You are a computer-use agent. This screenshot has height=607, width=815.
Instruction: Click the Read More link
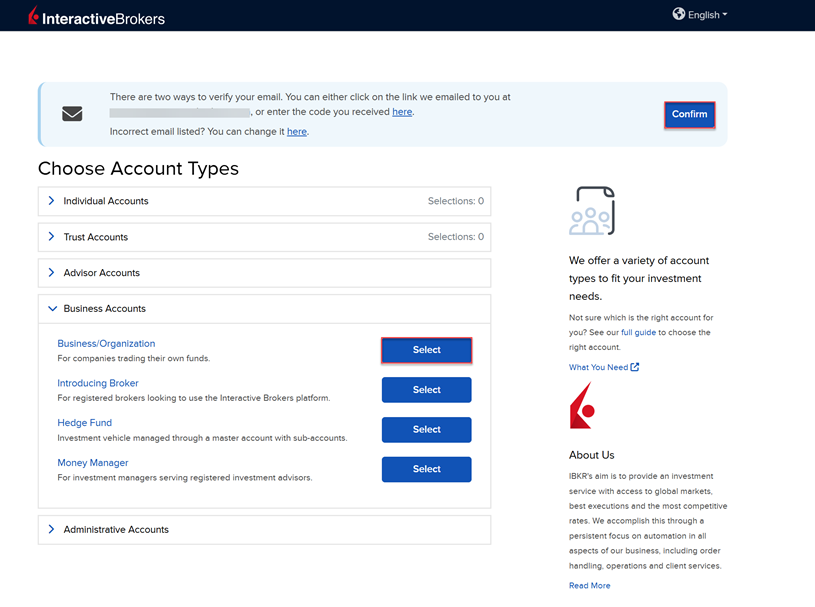coord(589,586)
